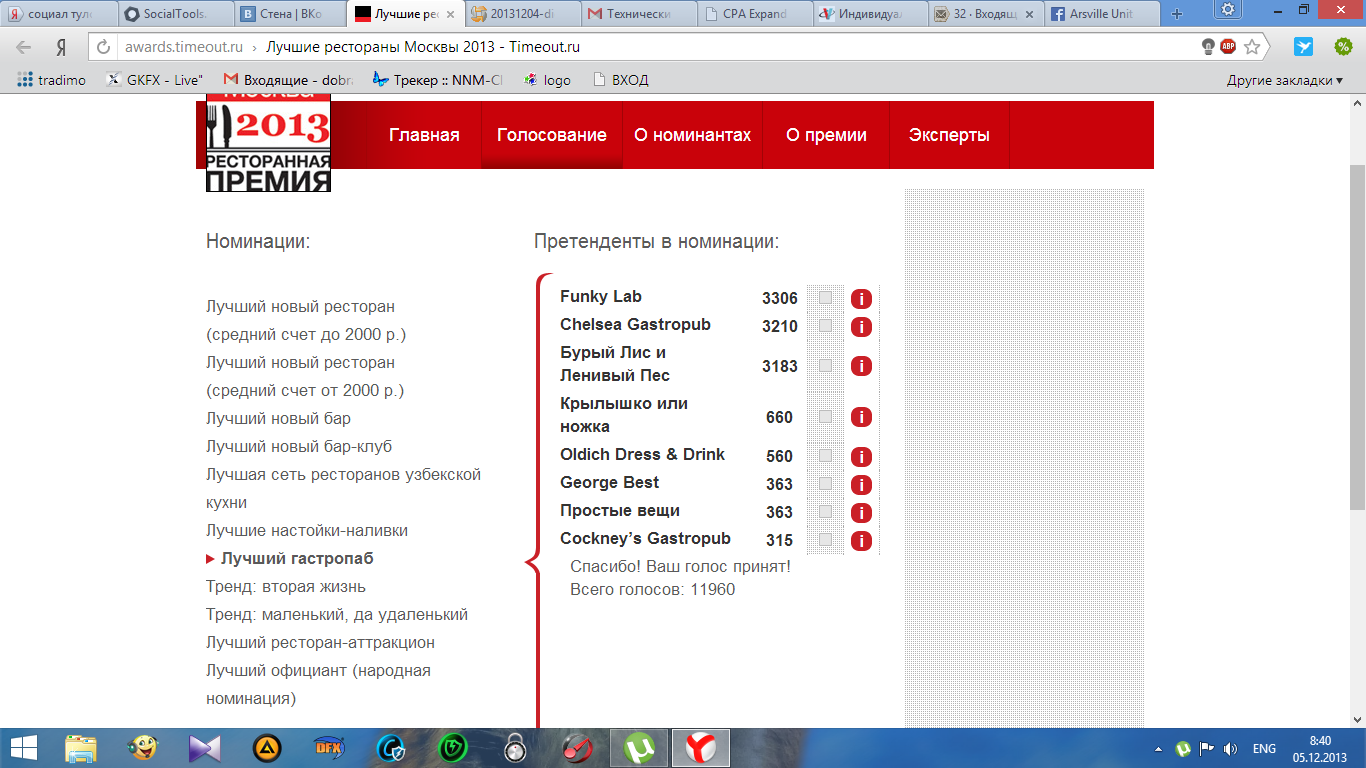Viewport: 1366px width, 768px height.
Task: Tick the checkbox for Chelsea Gastropub
Action: click(x=825, y=325)
